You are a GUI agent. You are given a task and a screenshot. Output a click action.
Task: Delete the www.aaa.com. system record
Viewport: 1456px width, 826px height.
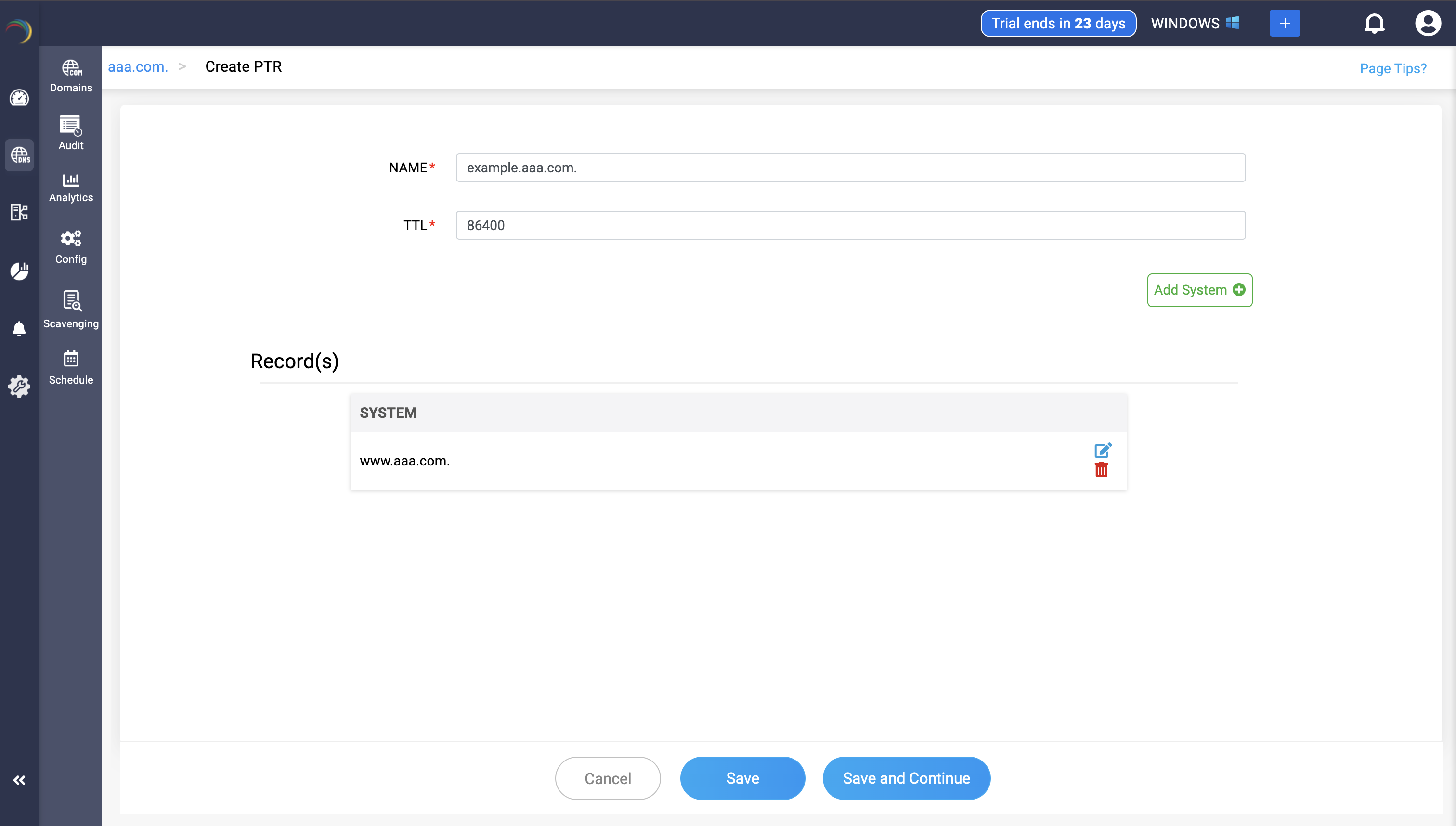[1101, 470]
